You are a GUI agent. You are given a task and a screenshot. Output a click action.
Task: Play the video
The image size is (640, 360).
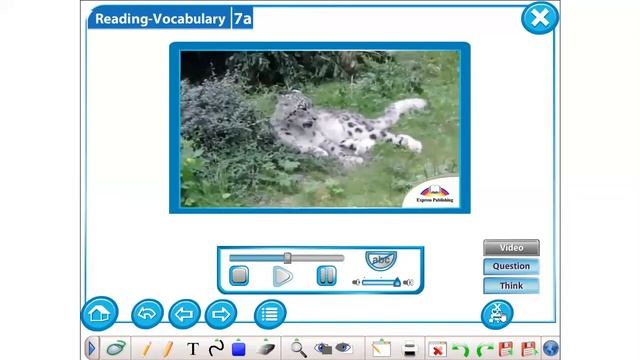point(282,276)
